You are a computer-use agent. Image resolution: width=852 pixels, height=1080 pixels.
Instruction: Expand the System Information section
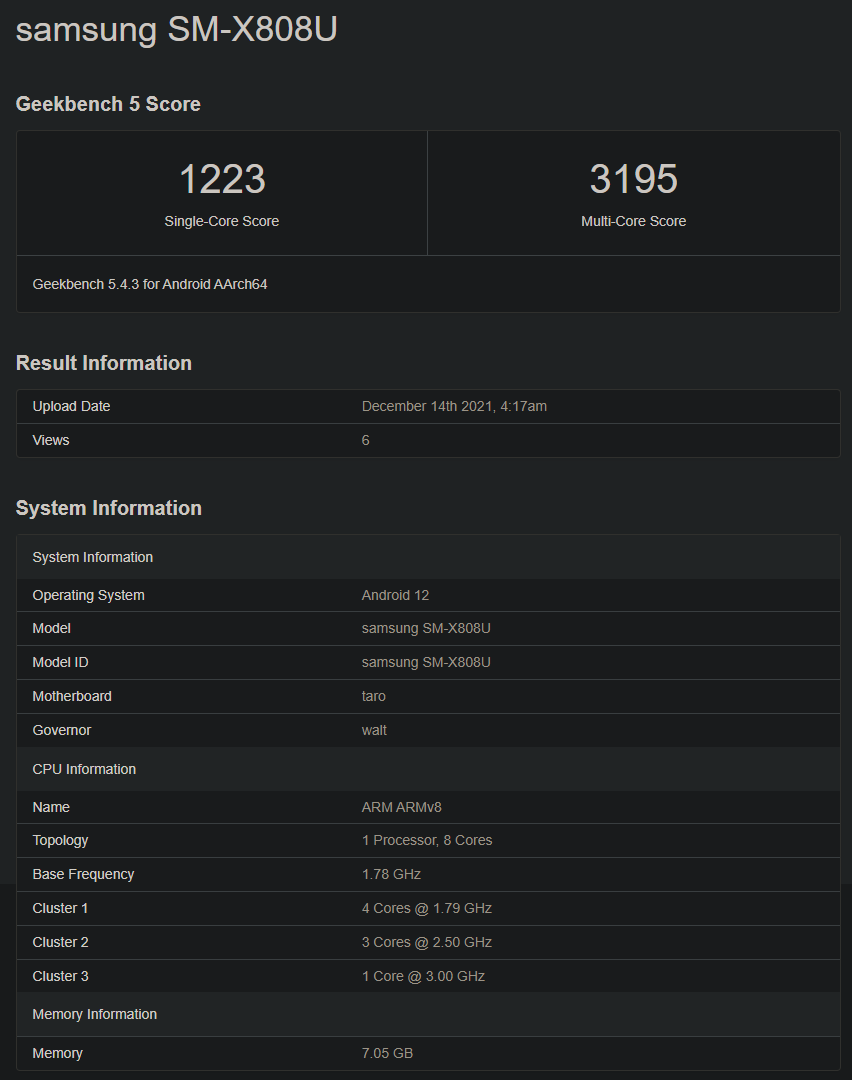[109, 508]
